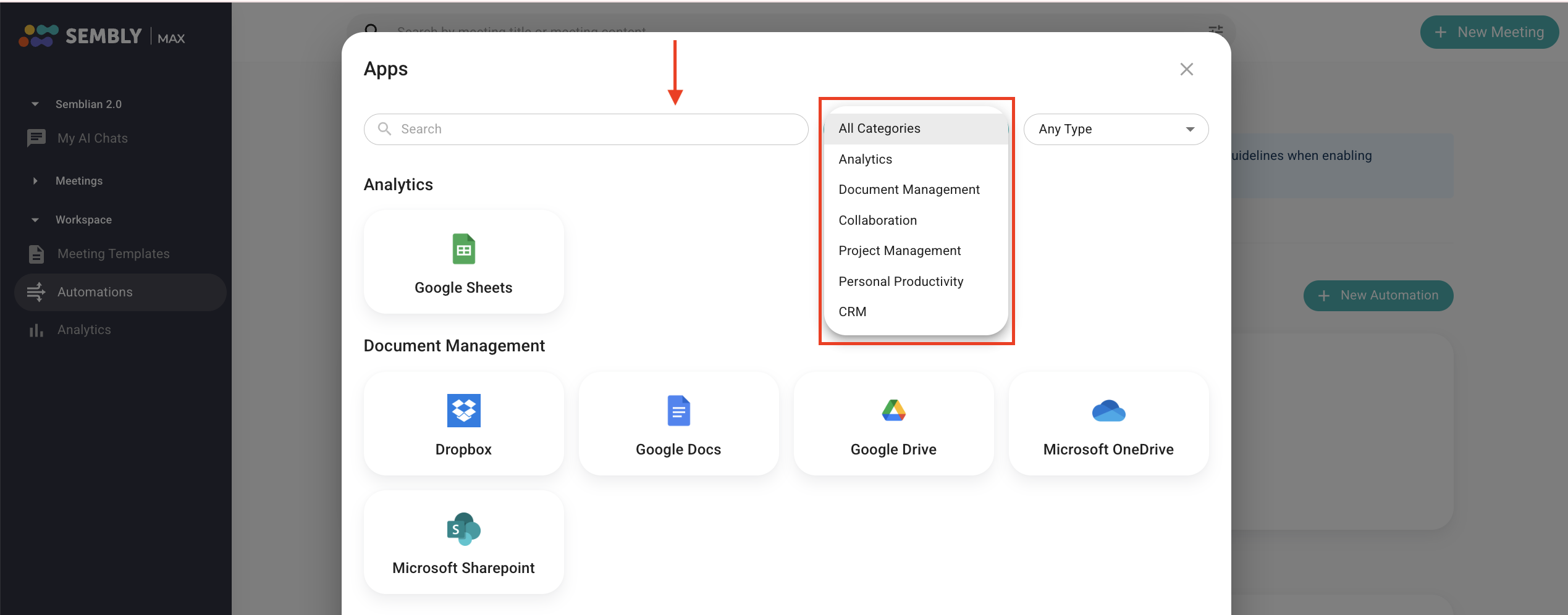Open the Microsoft Sharepoint app icon
This screenshot has height=615, width=1568.
point(463,529)
